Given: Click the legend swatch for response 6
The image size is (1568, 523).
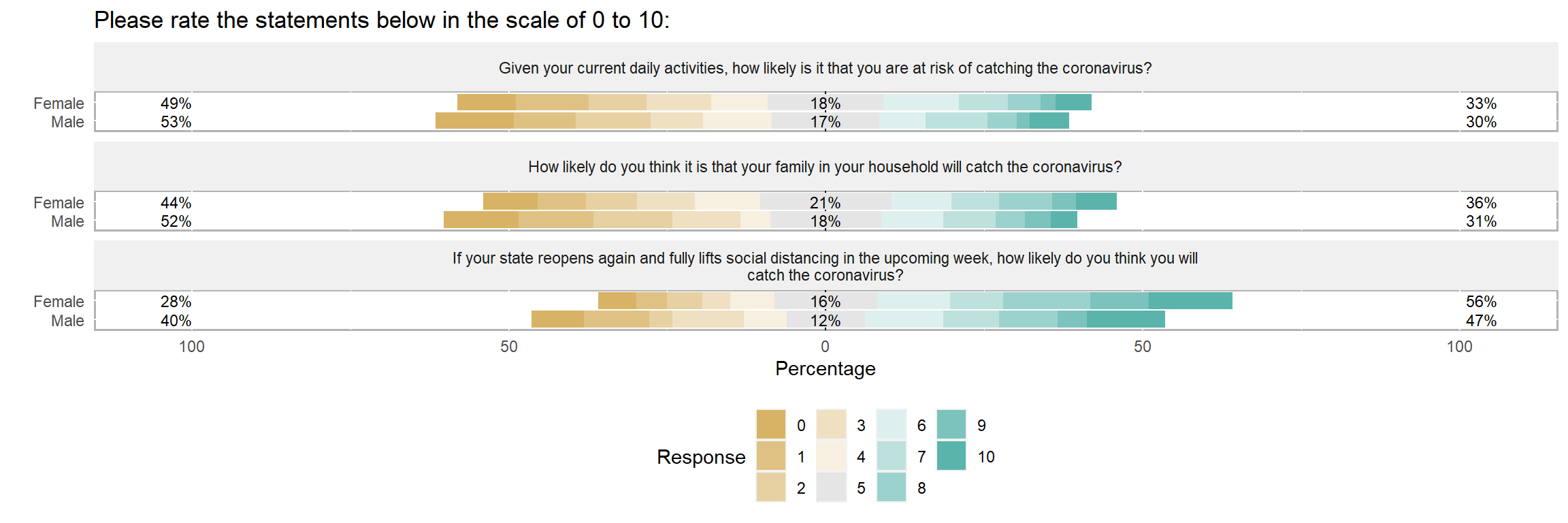Looking at the screenshot, I should (x=891, y=424).
